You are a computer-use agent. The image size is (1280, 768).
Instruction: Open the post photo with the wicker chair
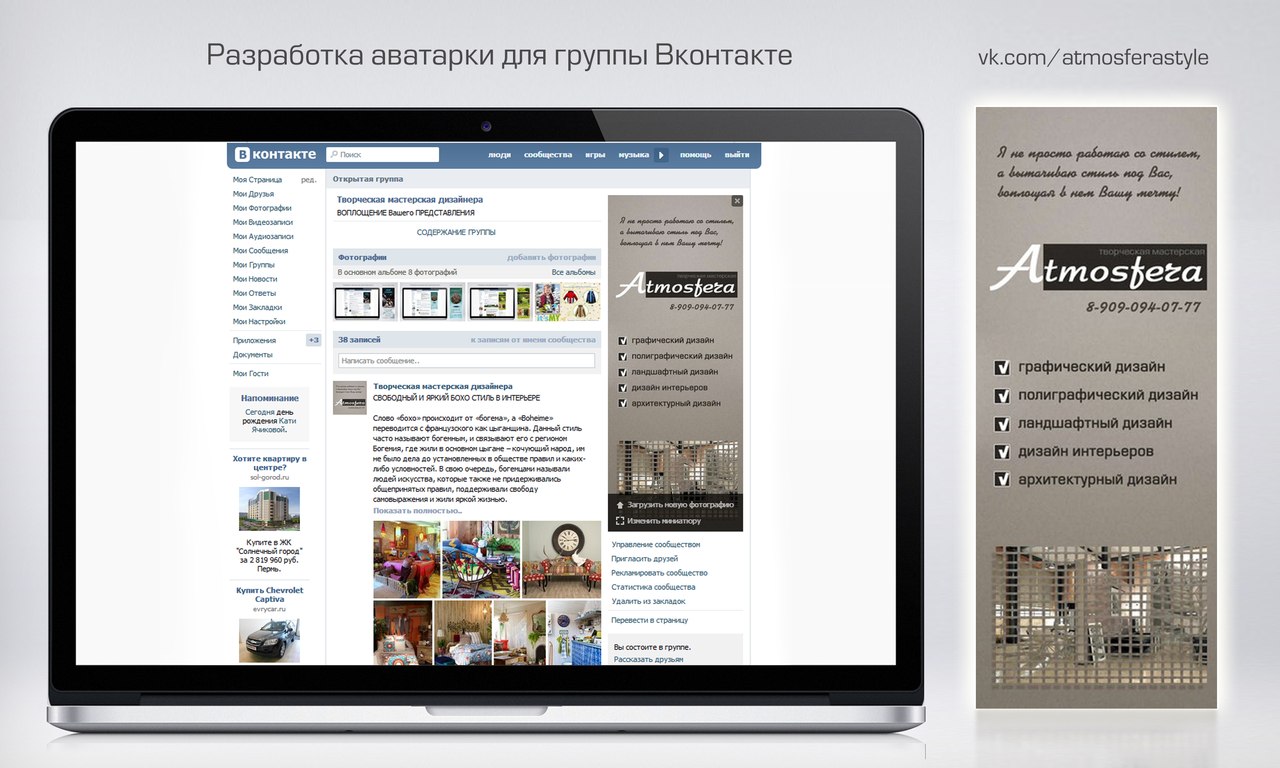click(x=481, y=558)
